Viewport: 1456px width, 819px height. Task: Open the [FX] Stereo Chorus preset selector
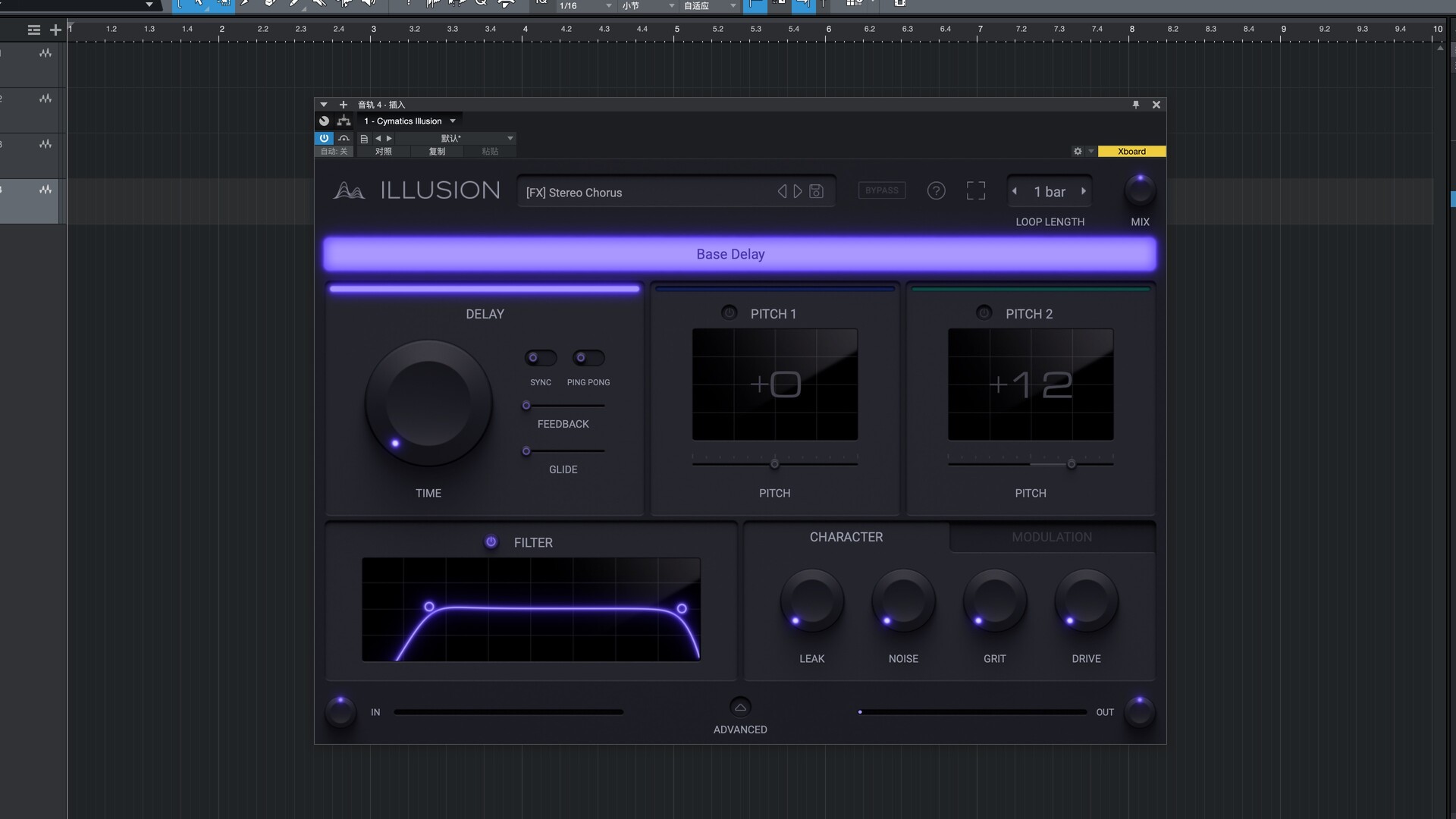coord(676,192)
